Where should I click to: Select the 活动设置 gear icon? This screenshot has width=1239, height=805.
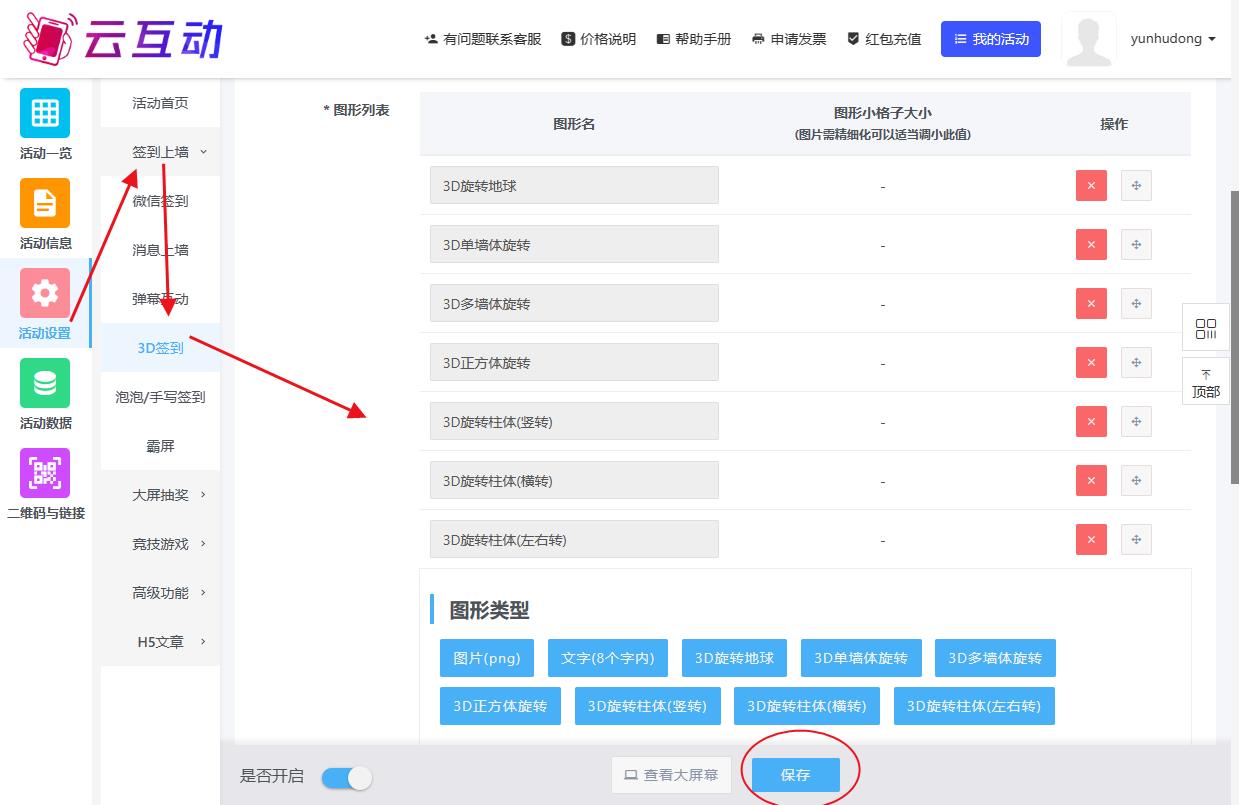(45, 293)
